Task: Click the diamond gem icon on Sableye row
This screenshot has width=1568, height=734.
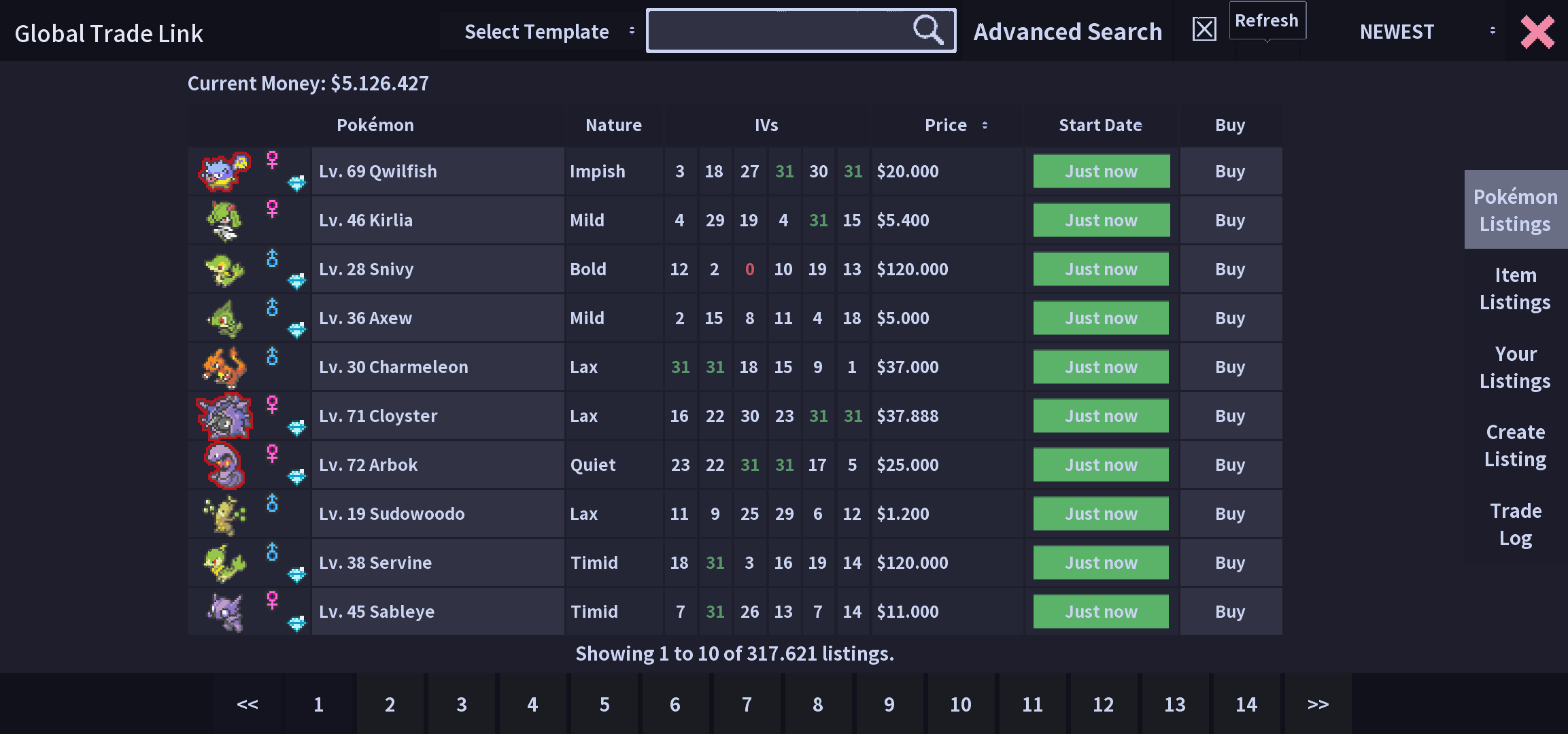Action: coord(296,623)
